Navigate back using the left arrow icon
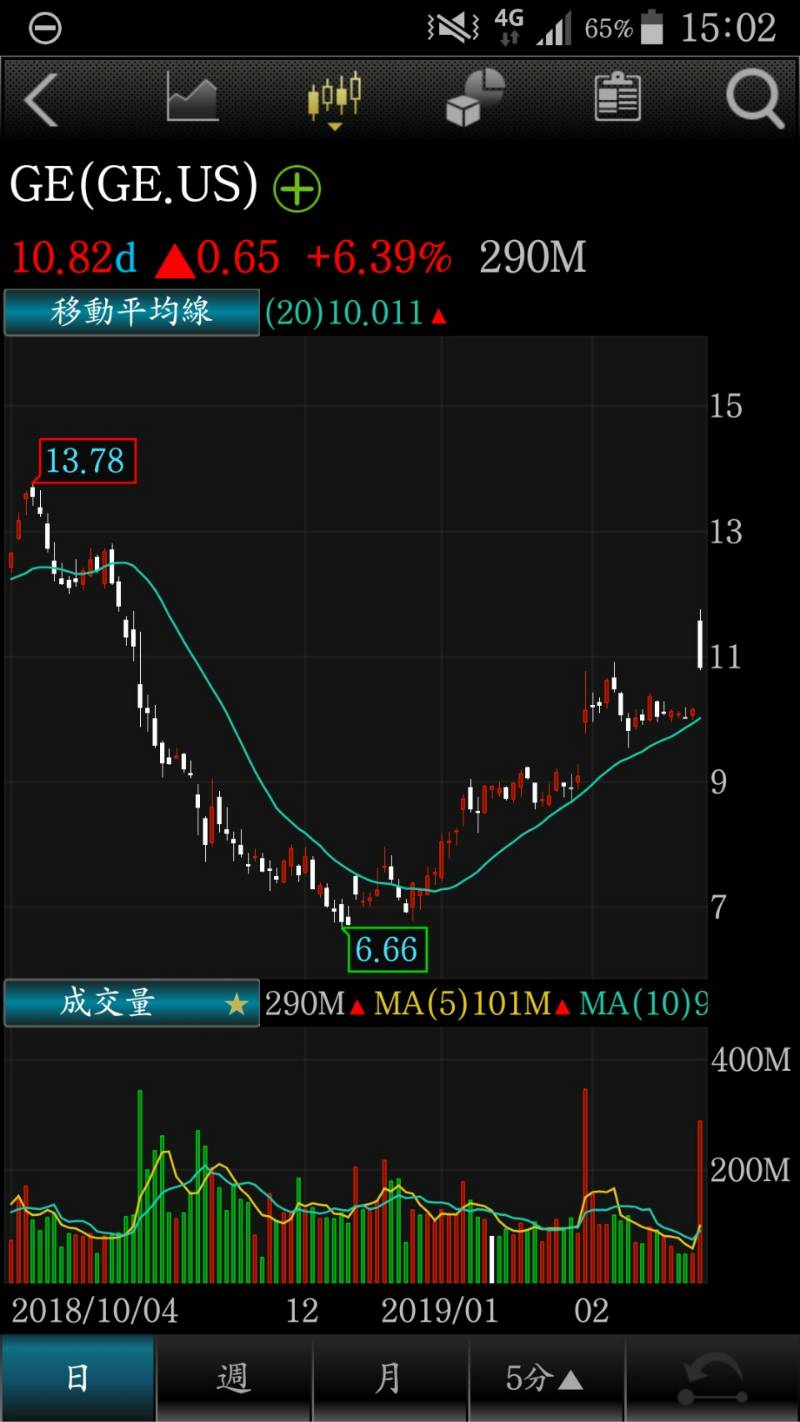The image size is (800, 1422). [x=42, y=100]
